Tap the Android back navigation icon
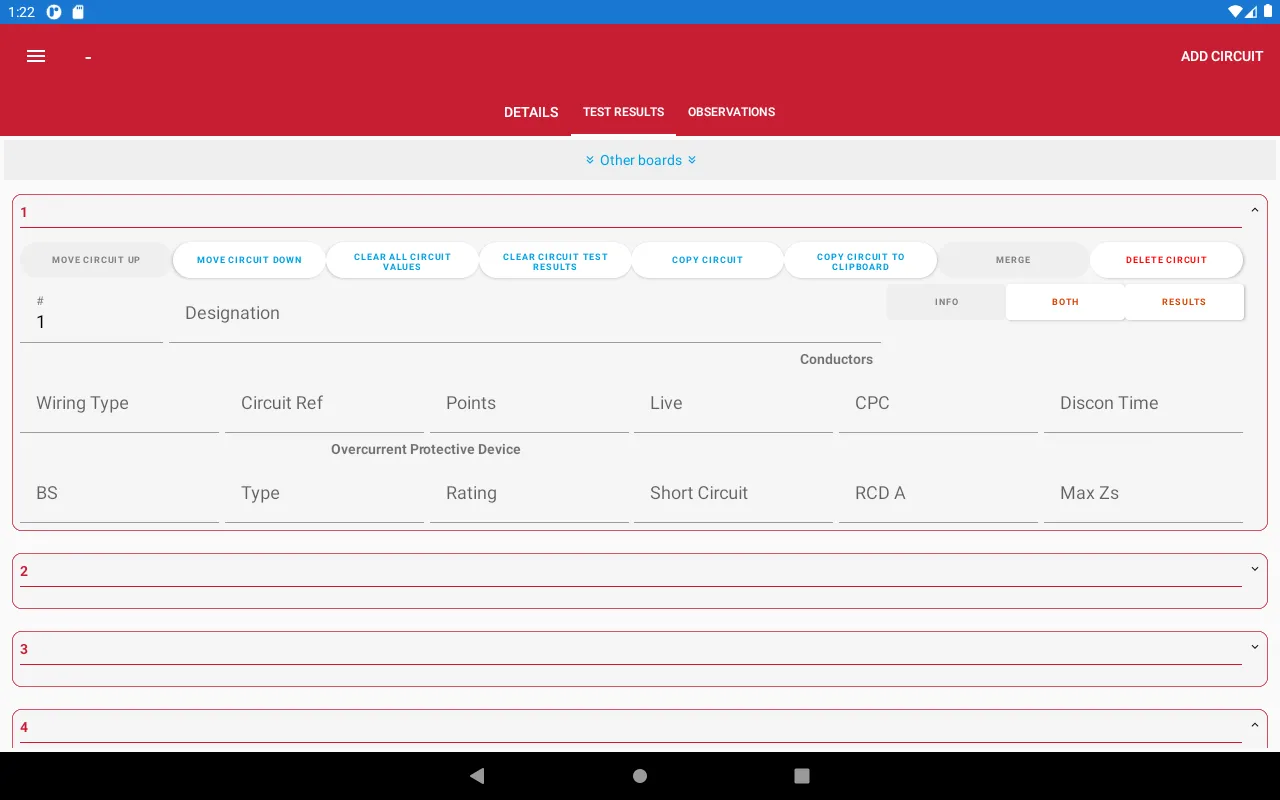This screenshot has height=800, width=1280. 476,775
